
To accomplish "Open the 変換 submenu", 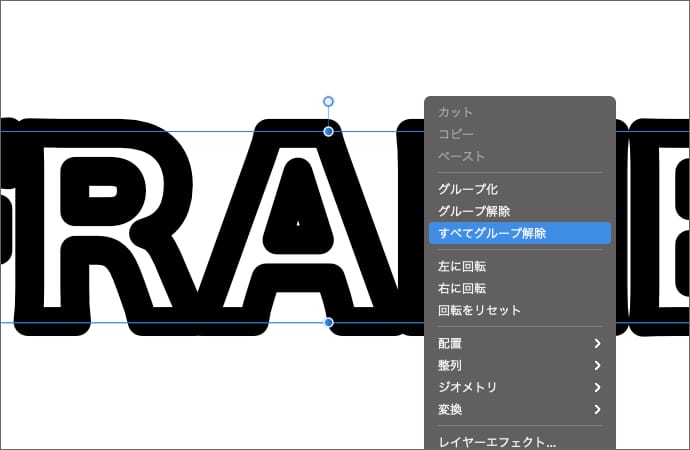I will 519,409.
